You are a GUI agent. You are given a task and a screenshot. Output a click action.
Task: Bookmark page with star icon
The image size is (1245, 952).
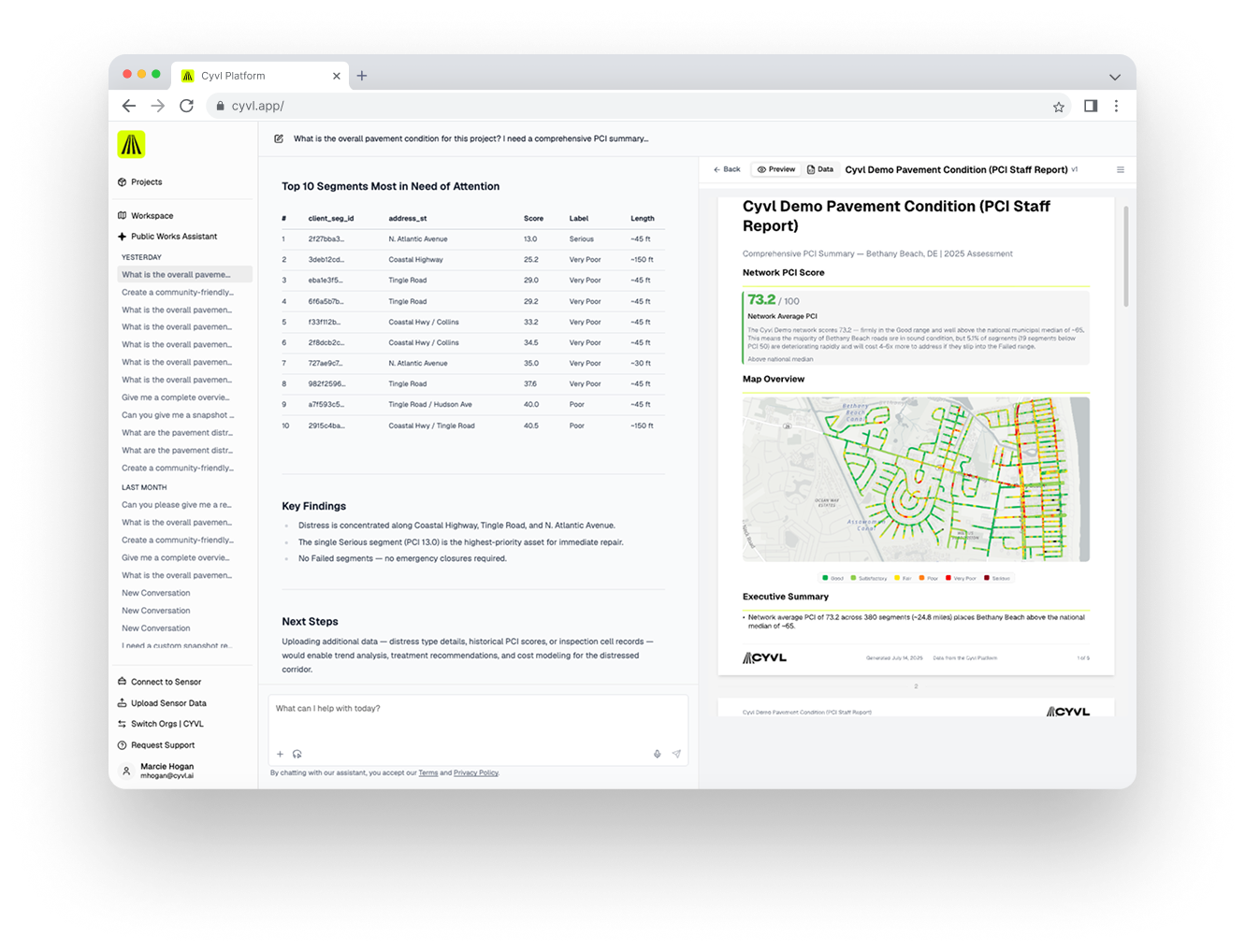1059,107
